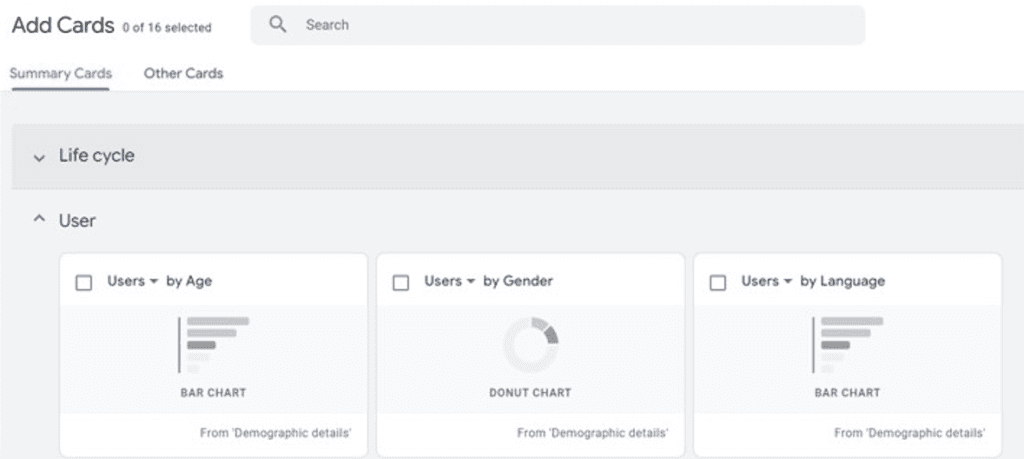Check the Users by Language card checkbox
This screenshot has width=1024, height=459.
[718, 283]
